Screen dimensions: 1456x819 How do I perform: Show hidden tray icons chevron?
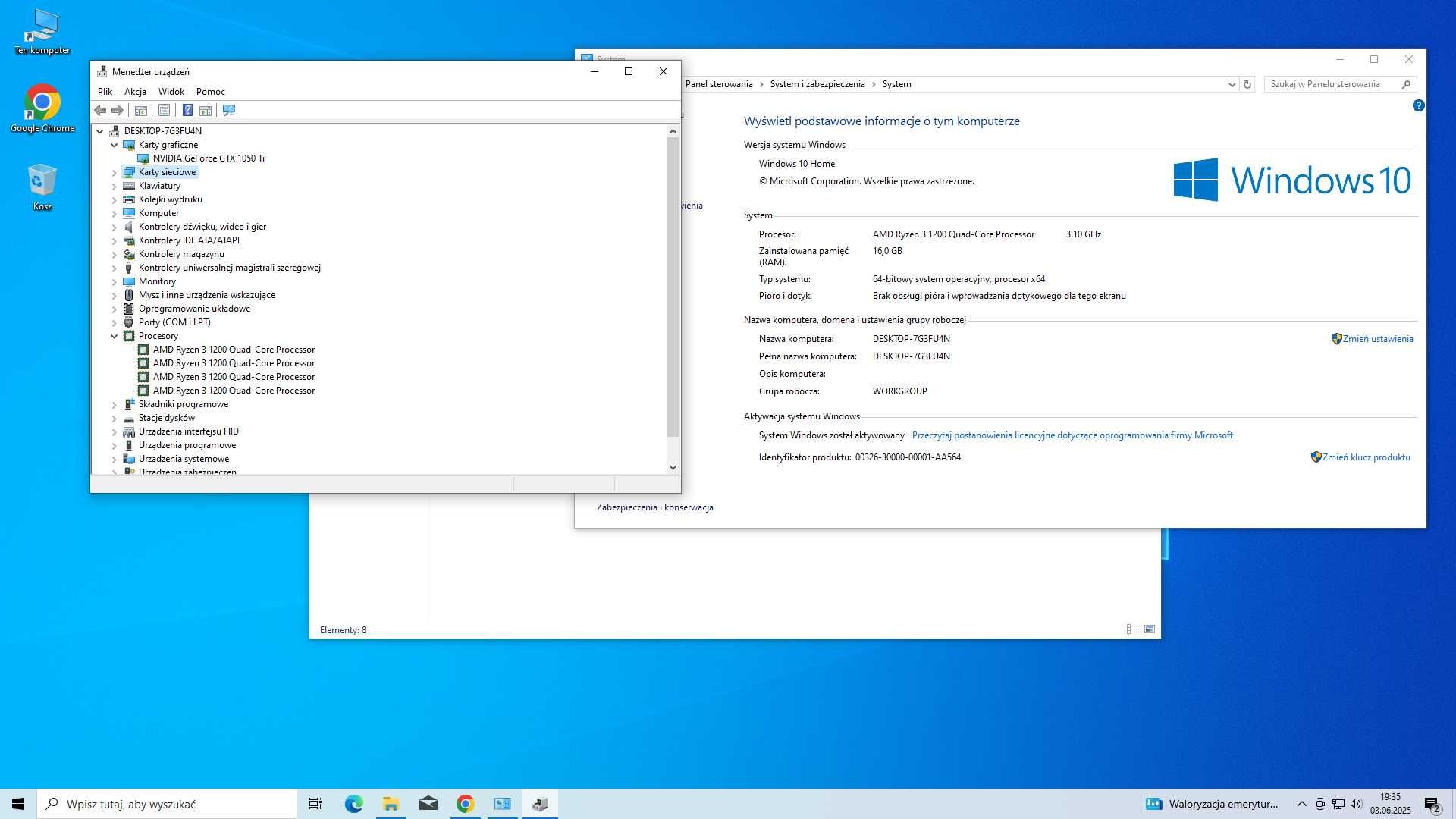1301,804
